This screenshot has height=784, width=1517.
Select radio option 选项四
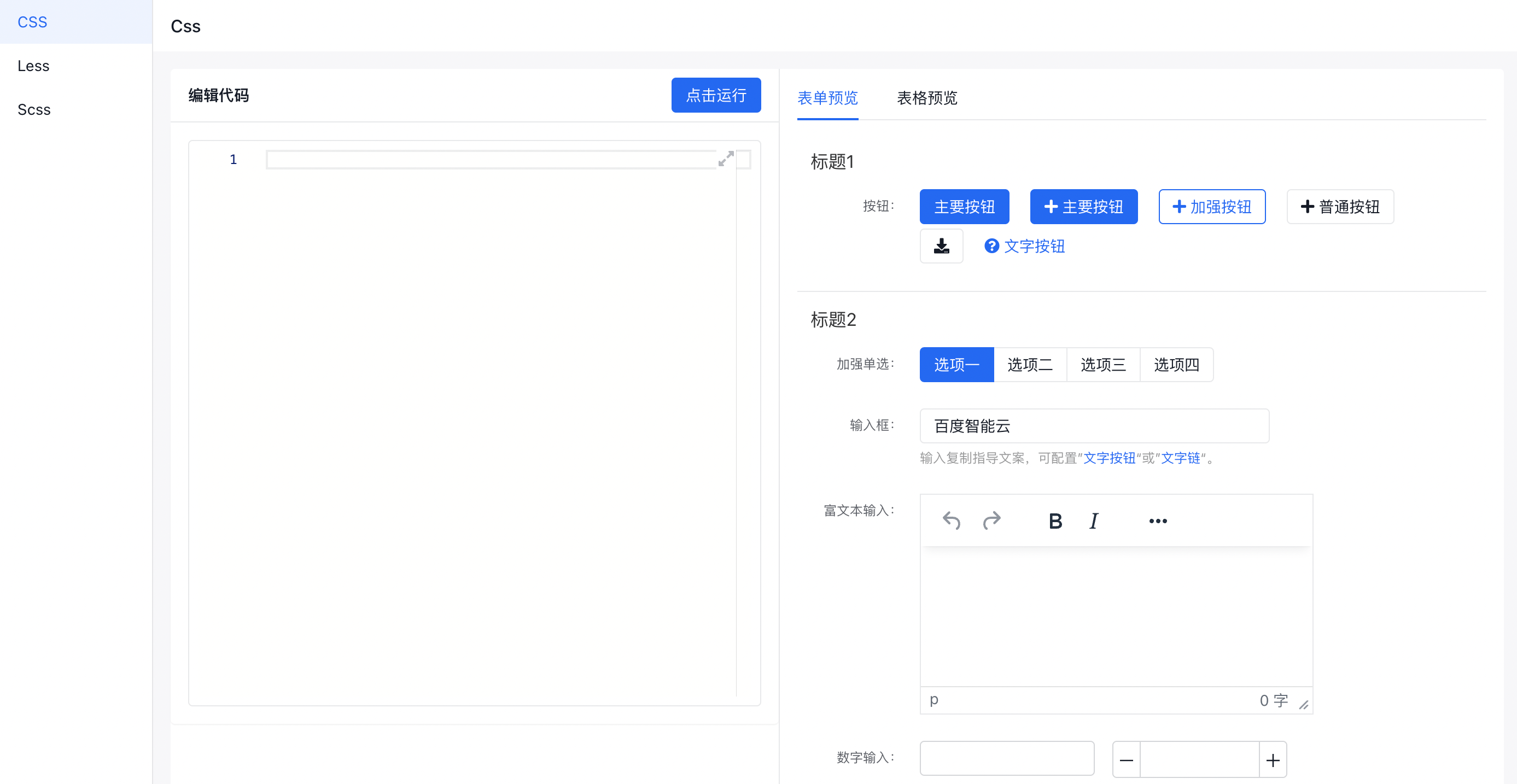[x=1176, y=365]
